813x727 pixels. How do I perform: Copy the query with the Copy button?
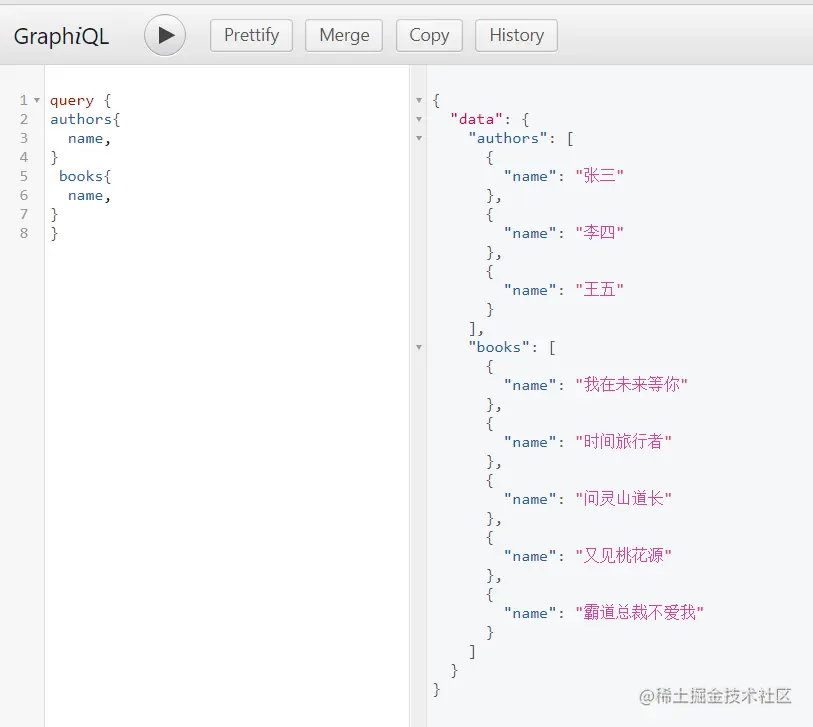click(429, 35)
